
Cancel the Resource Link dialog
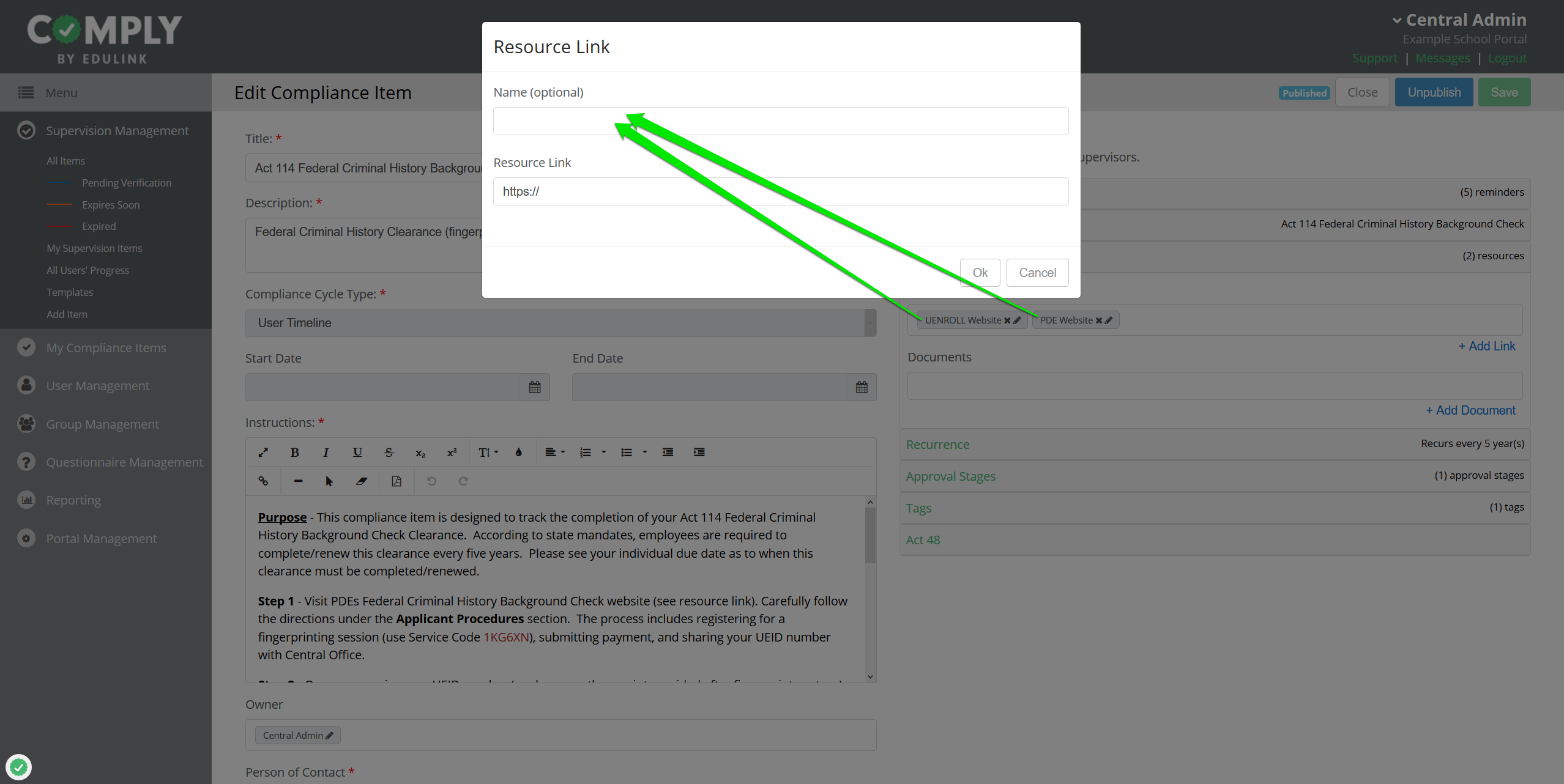pos(1037,273)
